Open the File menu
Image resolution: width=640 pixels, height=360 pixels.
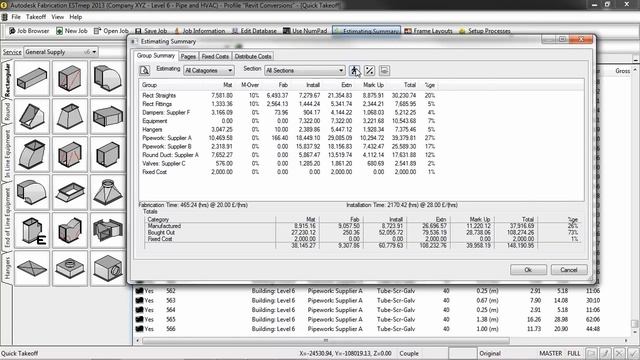click(16, 17)
